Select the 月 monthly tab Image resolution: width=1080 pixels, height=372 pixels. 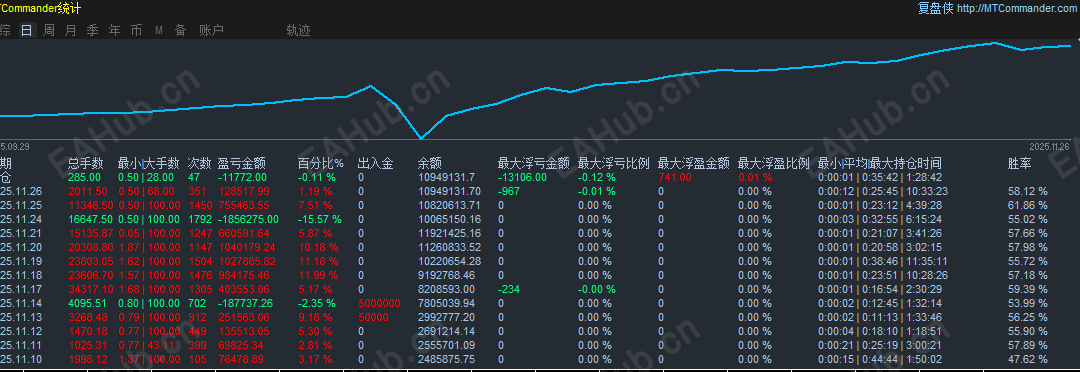(x=70, y=30)
